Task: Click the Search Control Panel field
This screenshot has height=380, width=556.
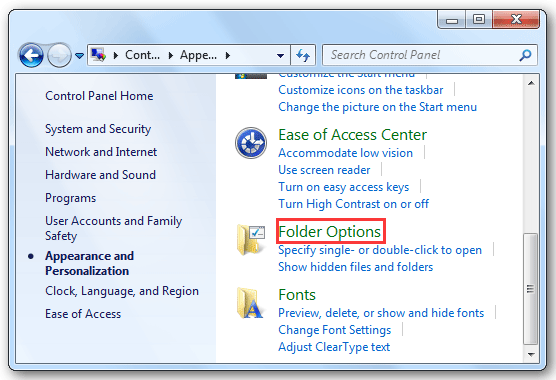Action: 422,55
